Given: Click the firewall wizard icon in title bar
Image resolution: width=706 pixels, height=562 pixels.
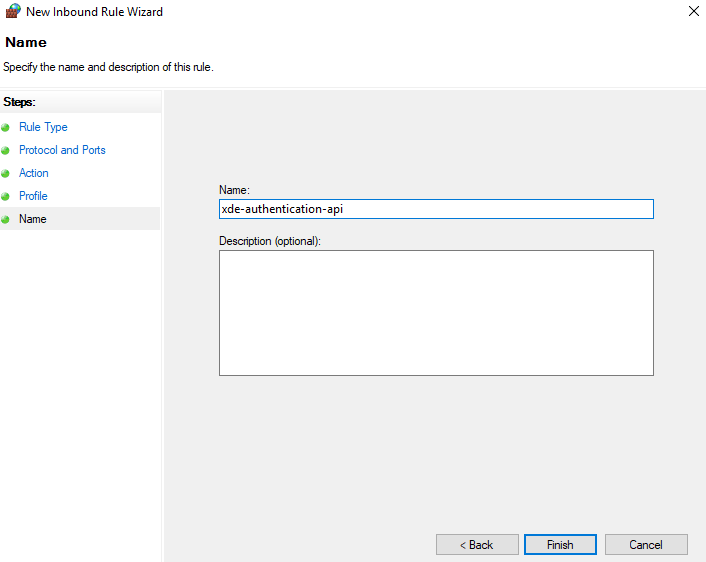Looking at the screenshot, I should (x=13, y=11).
